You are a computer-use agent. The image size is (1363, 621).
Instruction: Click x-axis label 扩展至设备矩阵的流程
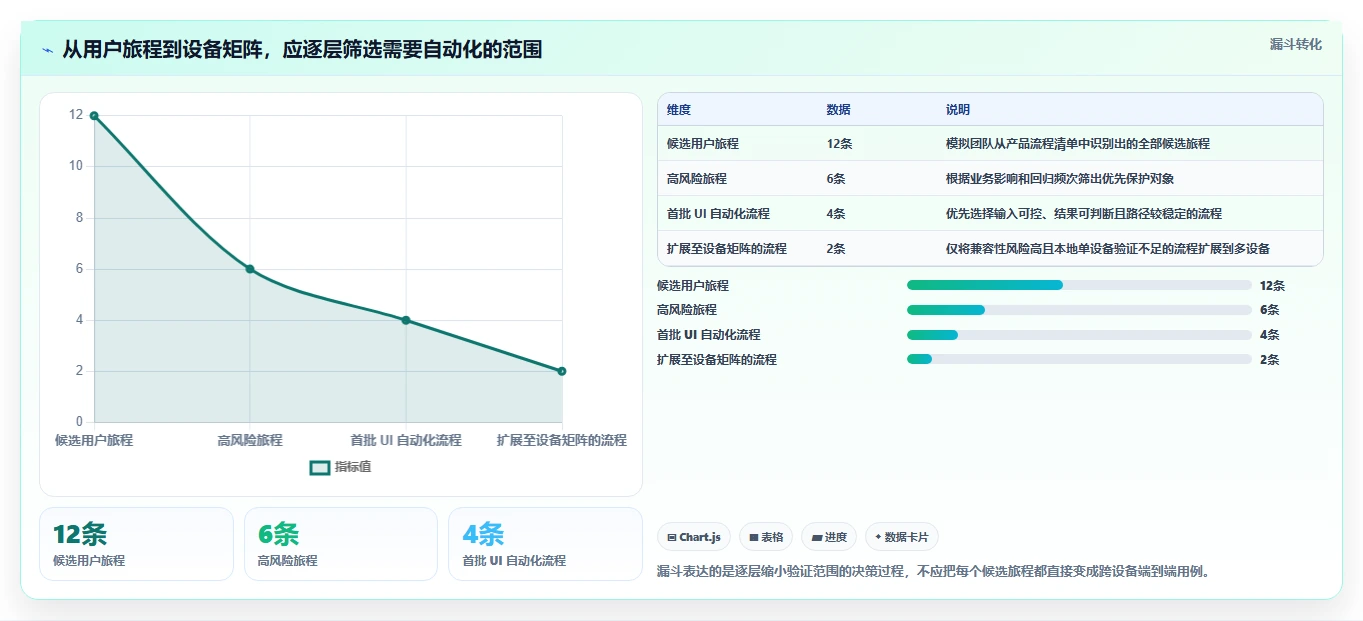(562, 440)
